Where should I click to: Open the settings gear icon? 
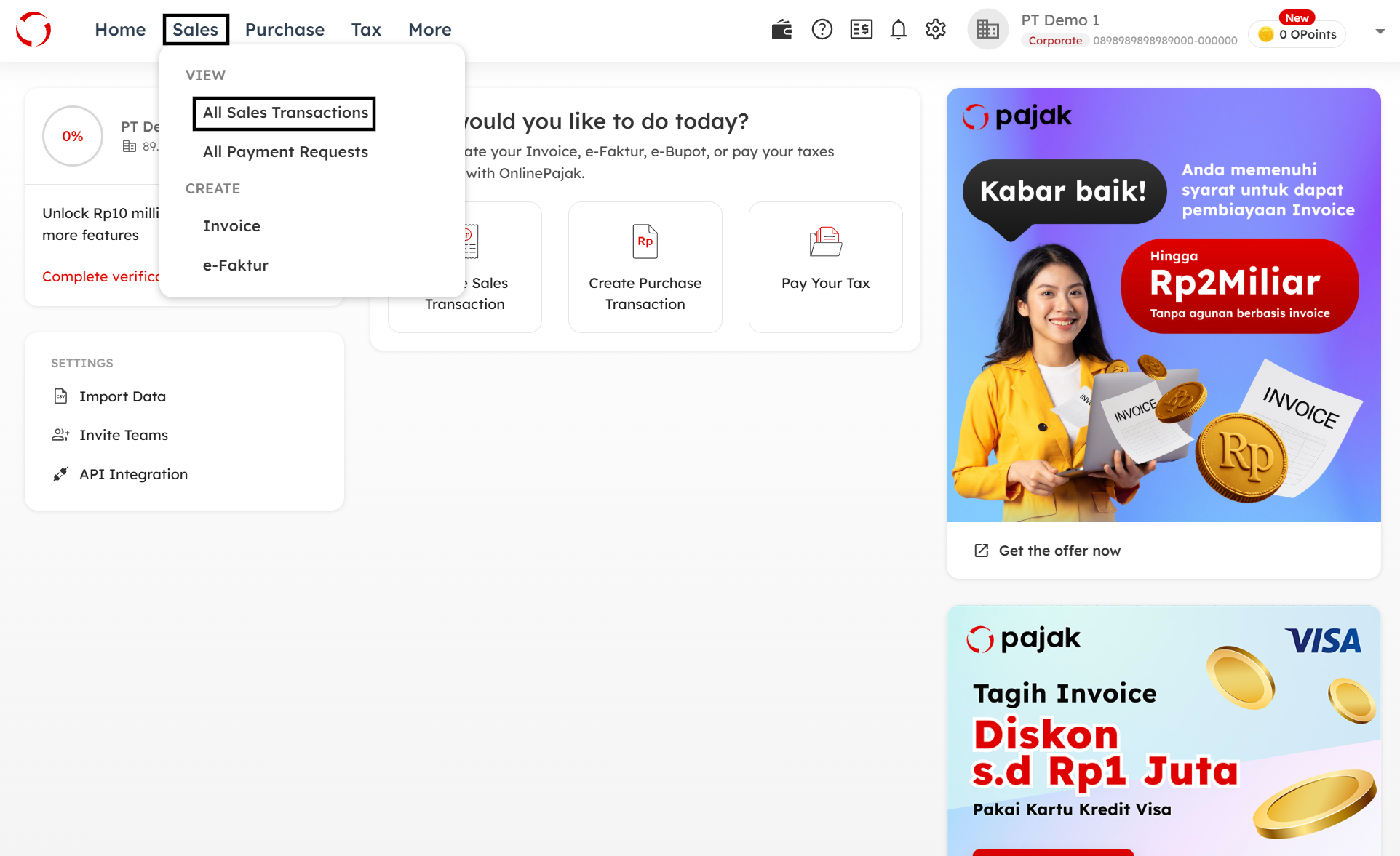[x=936, y=30]
